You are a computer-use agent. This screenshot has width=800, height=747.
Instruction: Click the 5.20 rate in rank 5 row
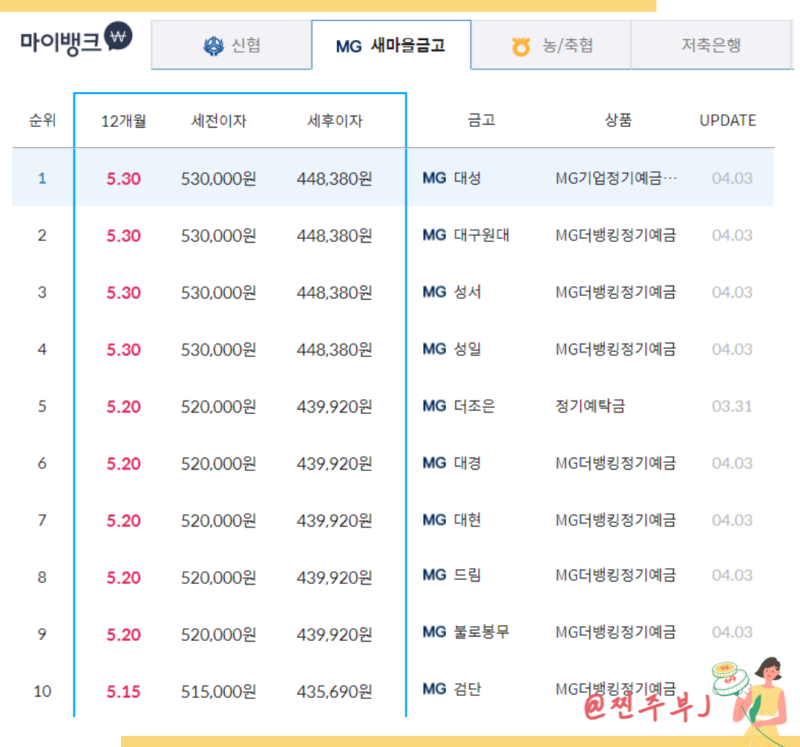123,407
